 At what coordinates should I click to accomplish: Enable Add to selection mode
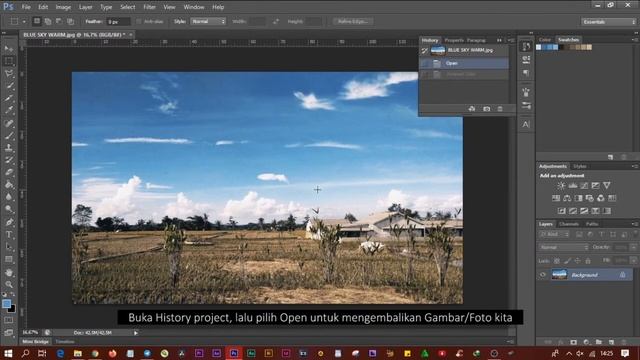coord(48,21)
